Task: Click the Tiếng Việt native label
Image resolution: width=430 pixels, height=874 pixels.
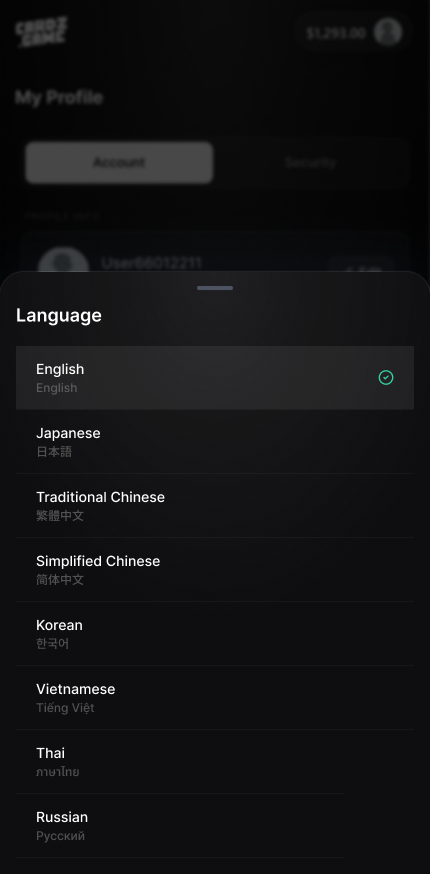Action: [65, 708]
